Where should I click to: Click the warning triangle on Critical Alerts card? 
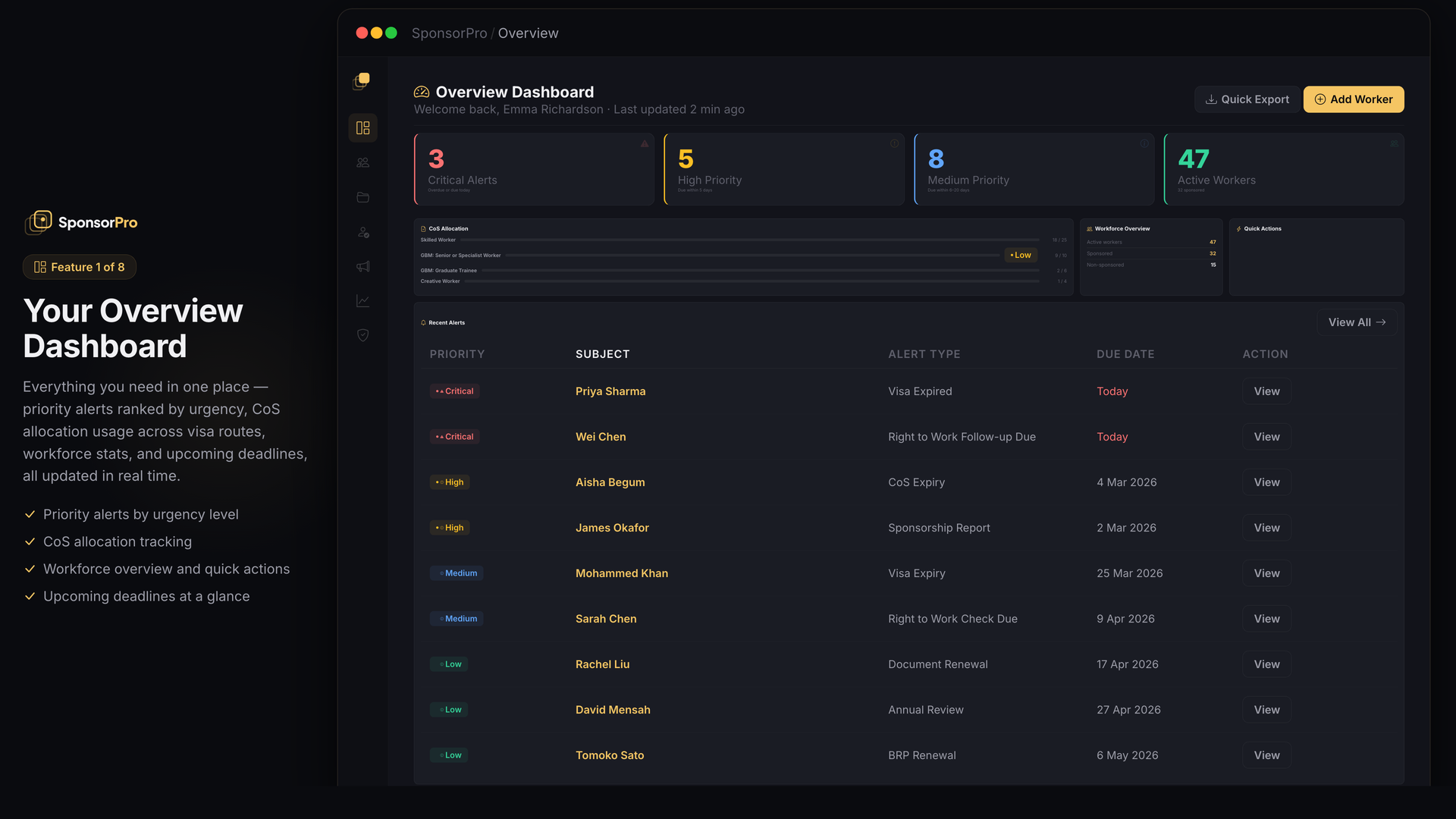point(645,143)
